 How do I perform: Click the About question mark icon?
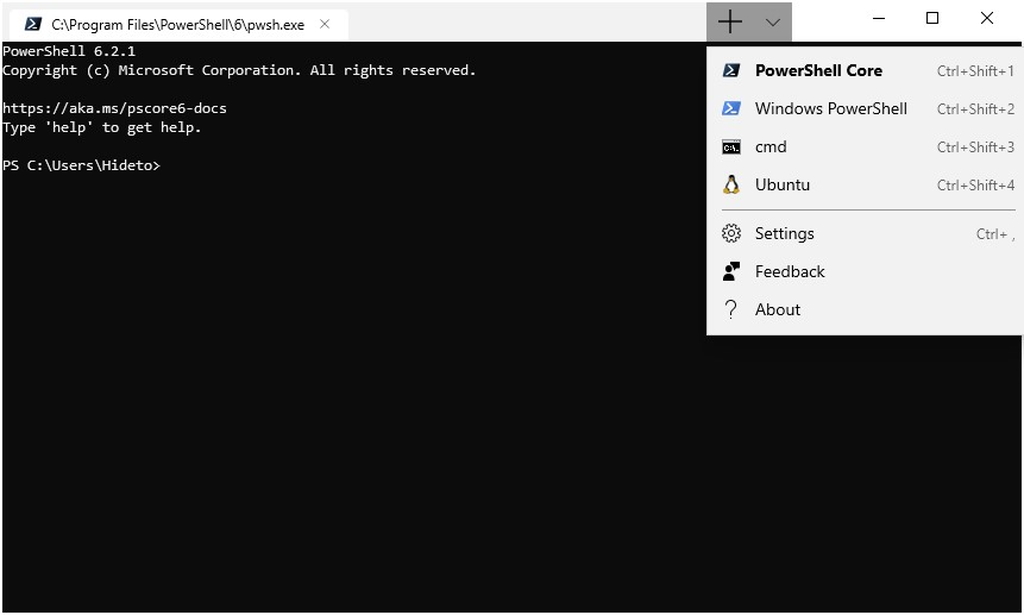(x=731, y=309)
